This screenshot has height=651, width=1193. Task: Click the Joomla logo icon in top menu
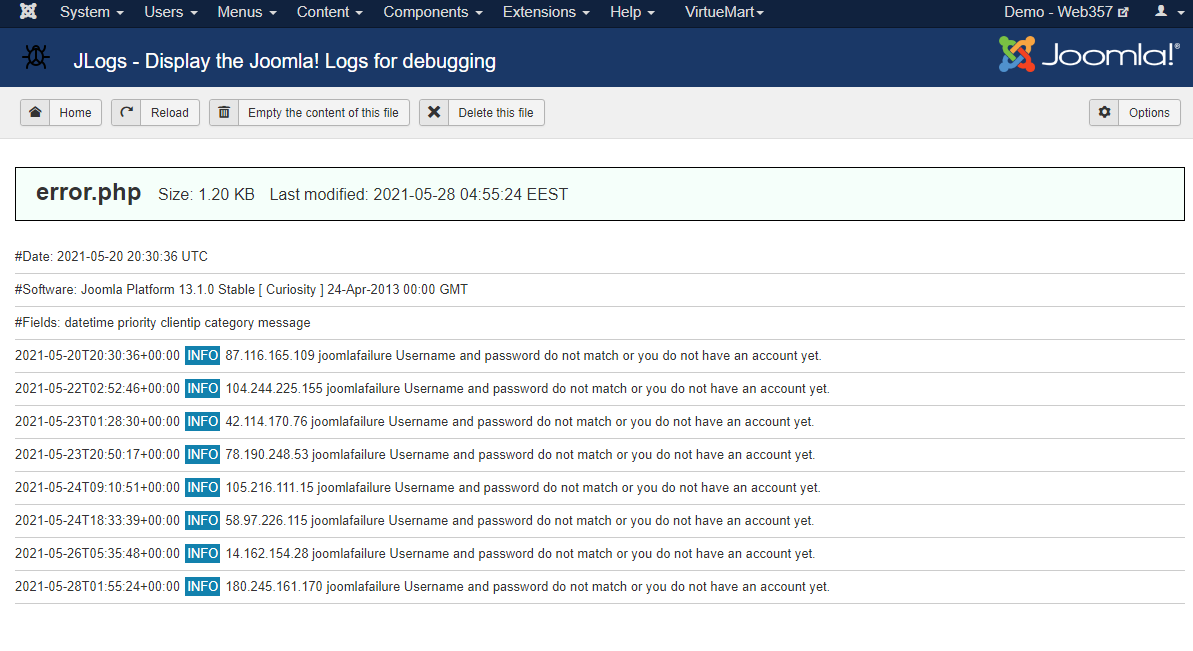28,11
